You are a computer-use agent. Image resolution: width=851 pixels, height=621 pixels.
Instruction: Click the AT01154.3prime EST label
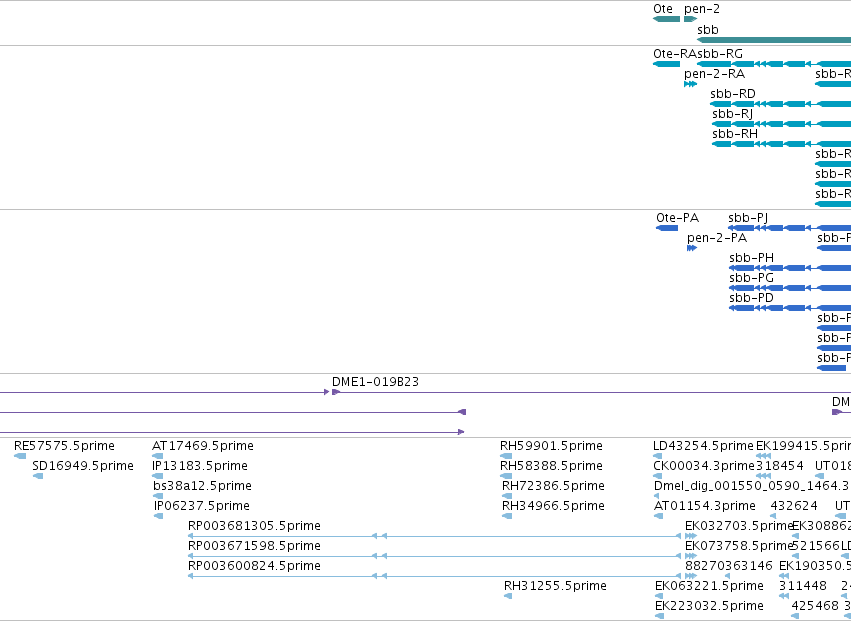tap(704, 506)
